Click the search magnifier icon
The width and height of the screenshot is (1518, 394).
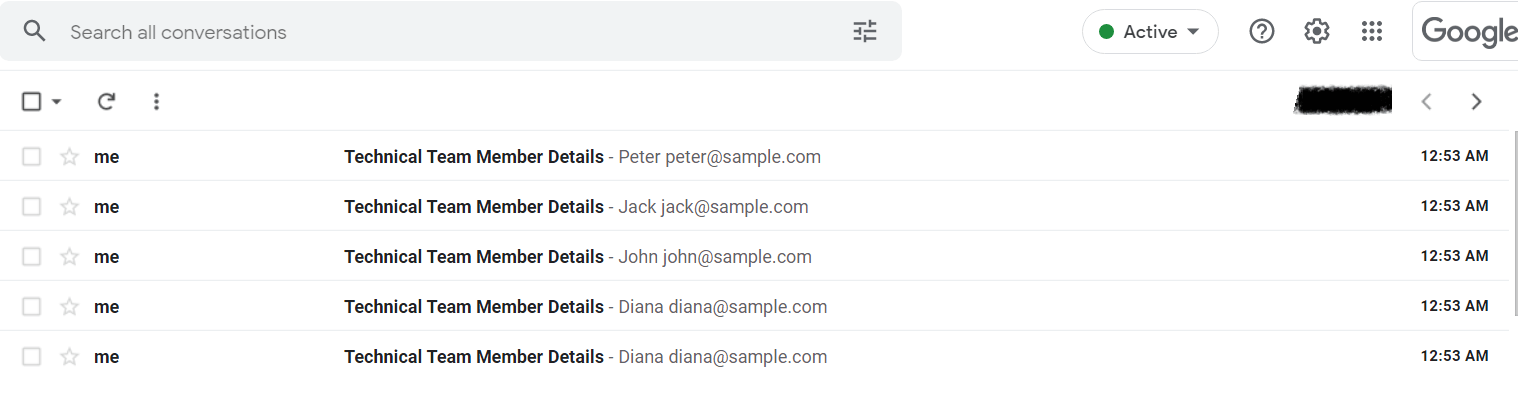tap(35, 31)
